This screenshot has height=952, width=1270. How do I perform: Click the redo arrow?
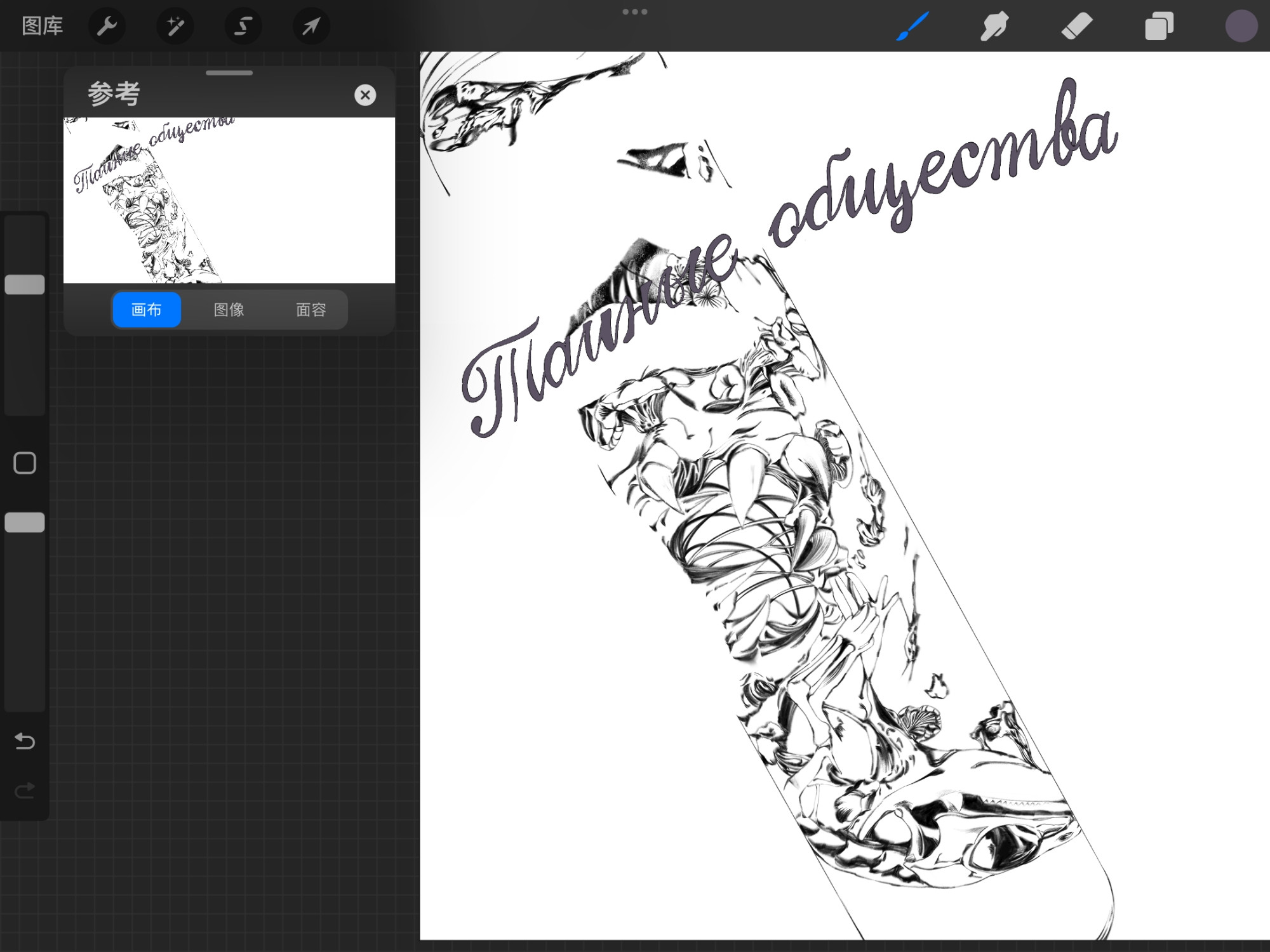pos(25,791)
